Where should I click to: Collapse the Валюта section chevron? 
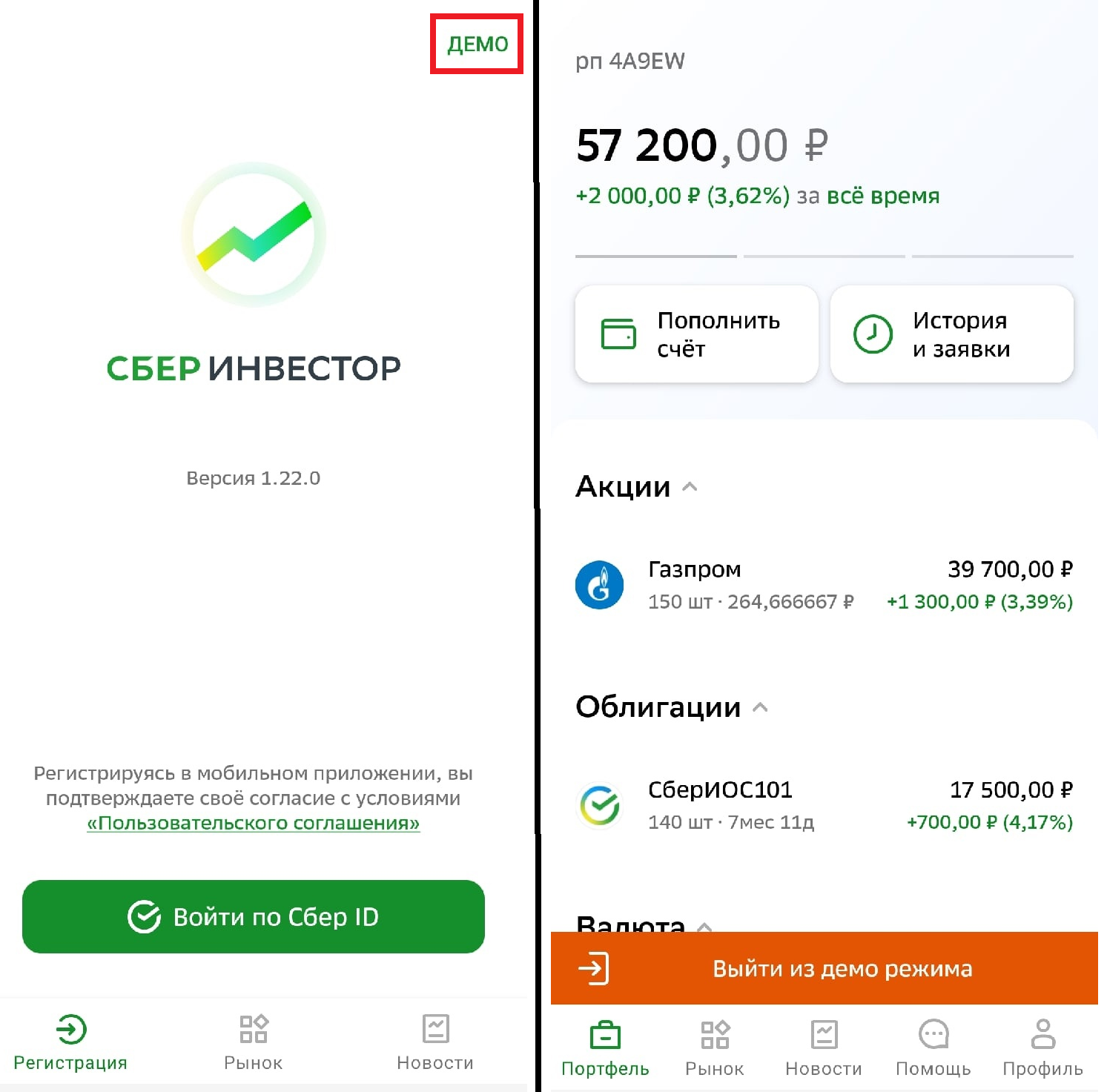click(704, 925)
